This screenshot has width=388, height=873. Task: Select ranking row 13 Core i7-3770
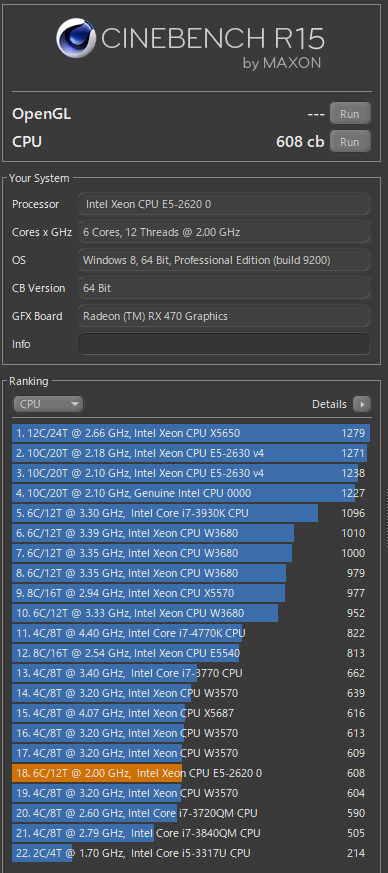[191, 674]
